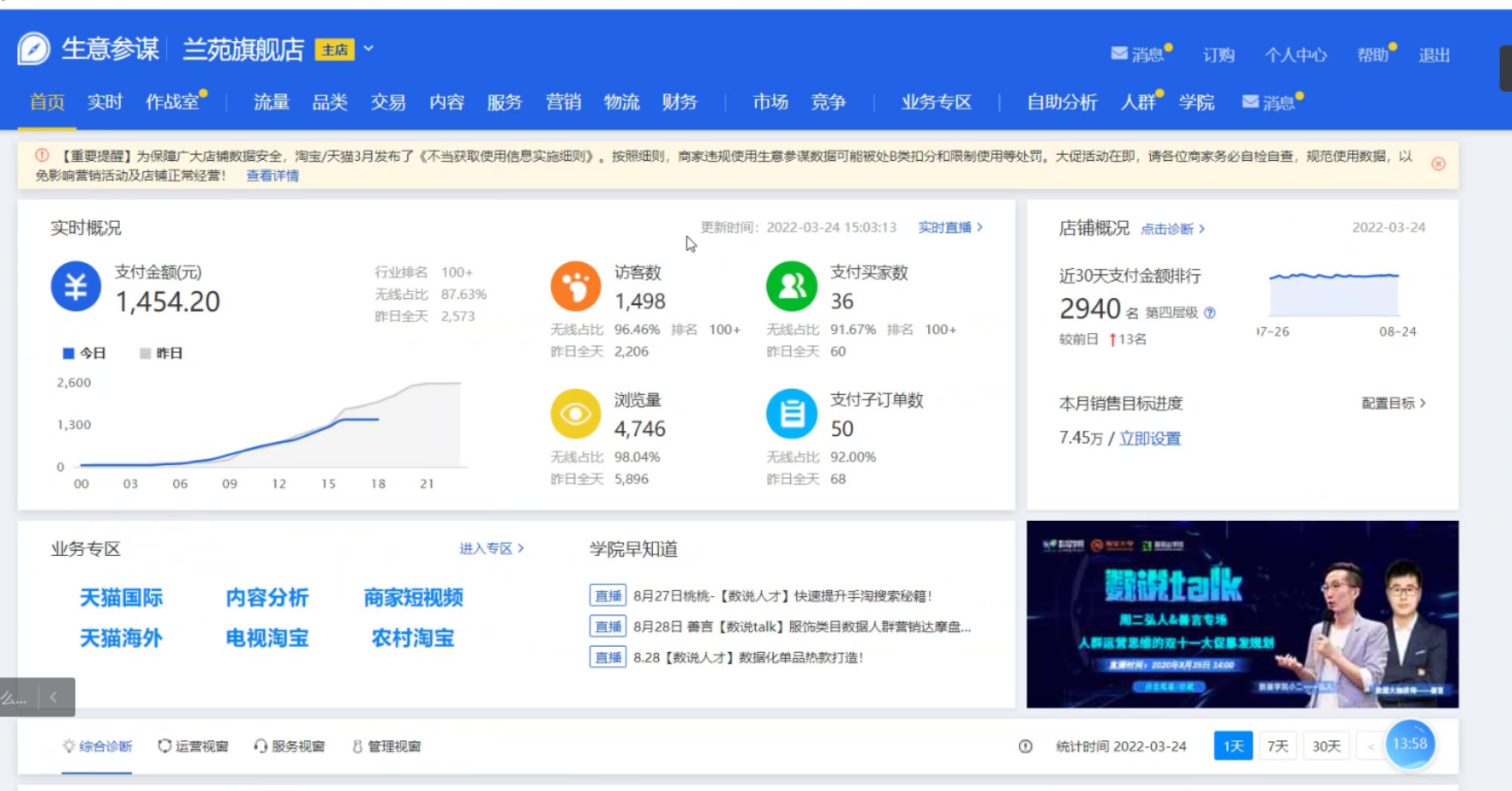This screenshot has height=791, width=1512.
Task: Click the 消息 envelope icon in nav bar
Action: 1250,101
